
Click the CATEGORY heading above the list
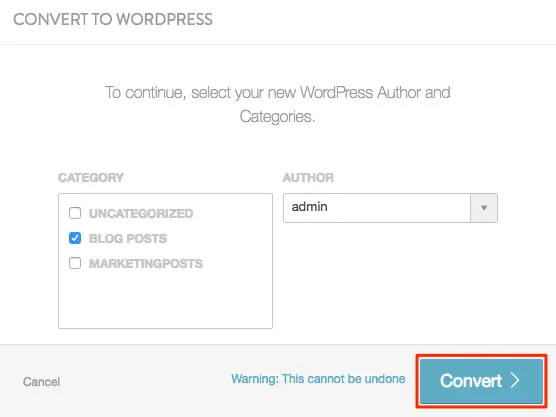tap(91, 178)
